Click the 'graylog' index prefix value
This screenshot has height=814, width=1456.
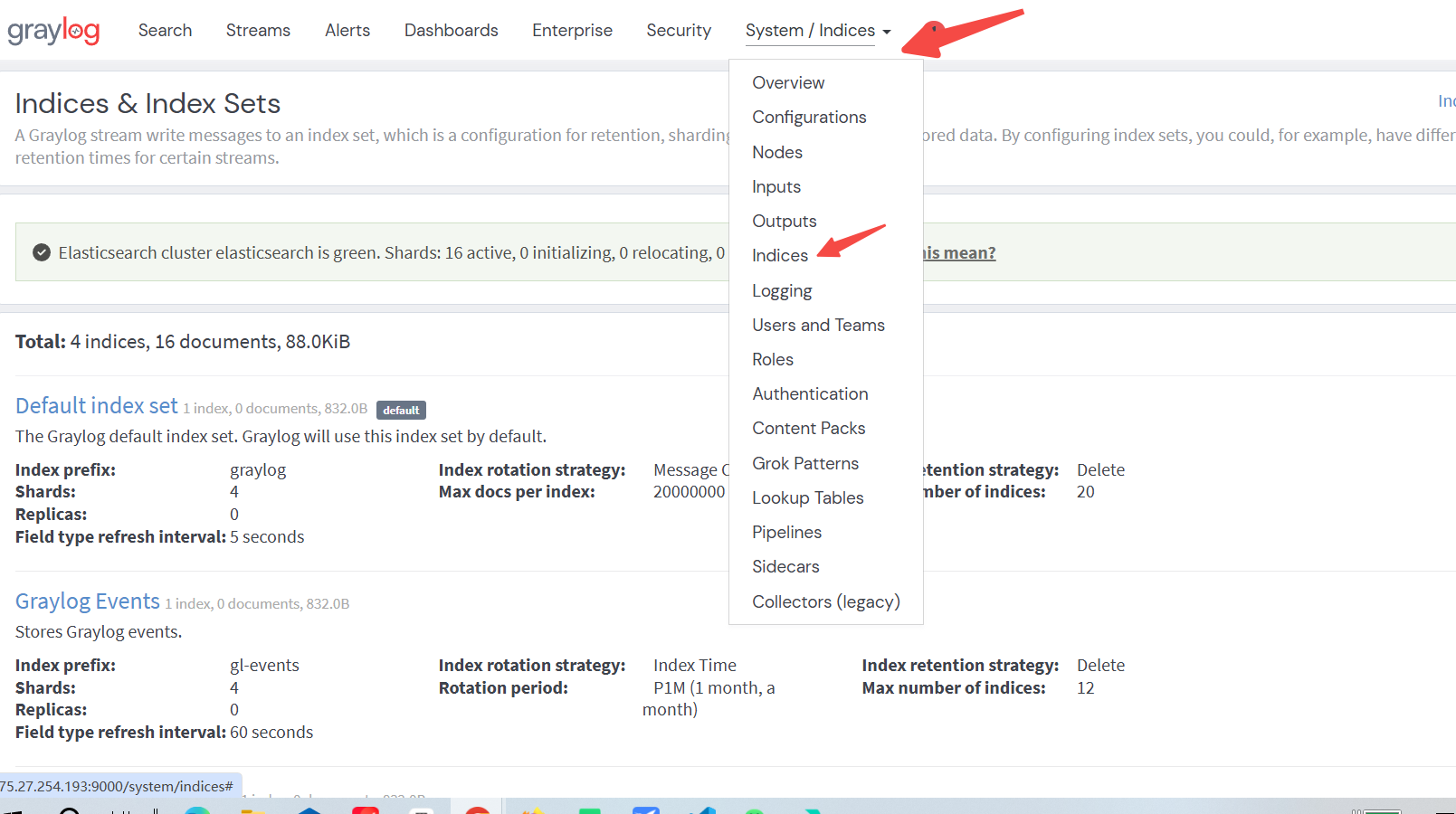tap(258, 470)
